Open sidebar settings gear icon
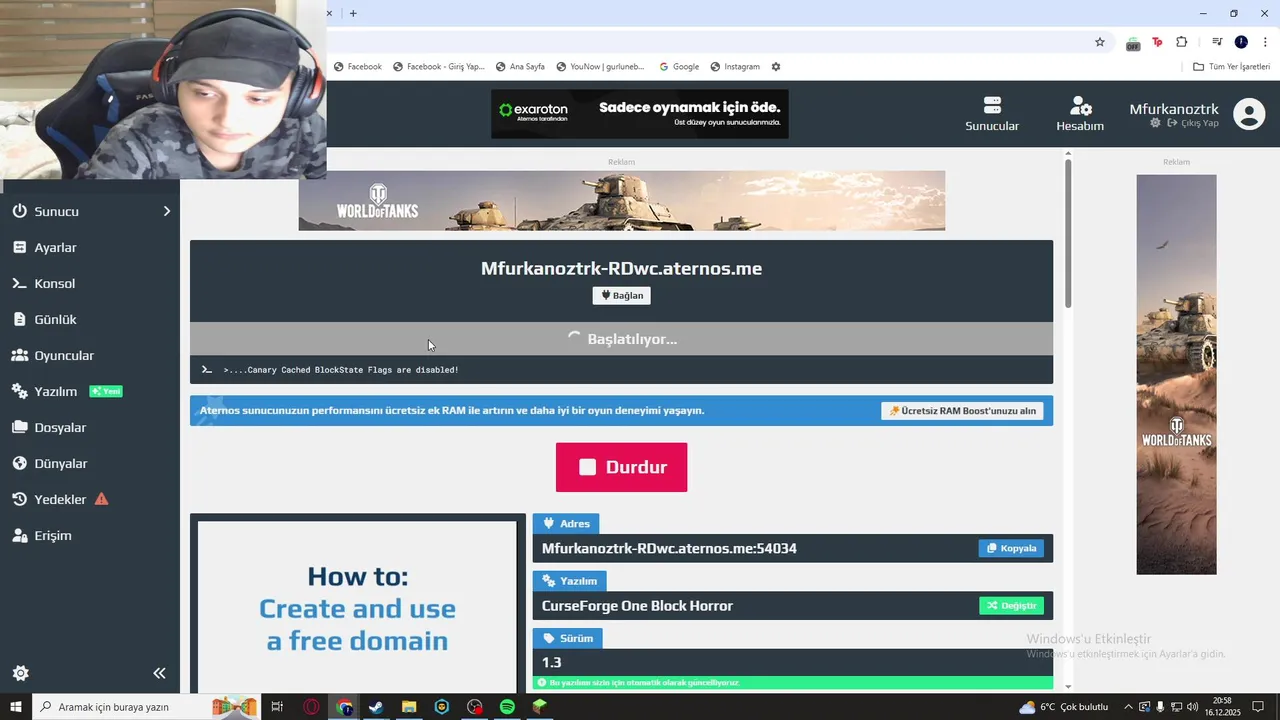The image size is (1280, 720). [20, 673]
